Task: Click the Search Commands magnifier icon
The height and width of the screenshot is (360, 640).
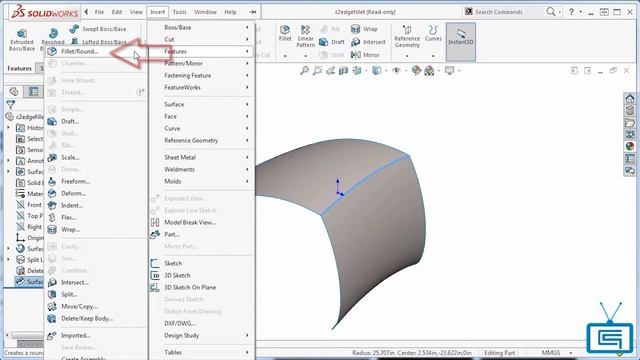Action: click(x=551, y=12)
